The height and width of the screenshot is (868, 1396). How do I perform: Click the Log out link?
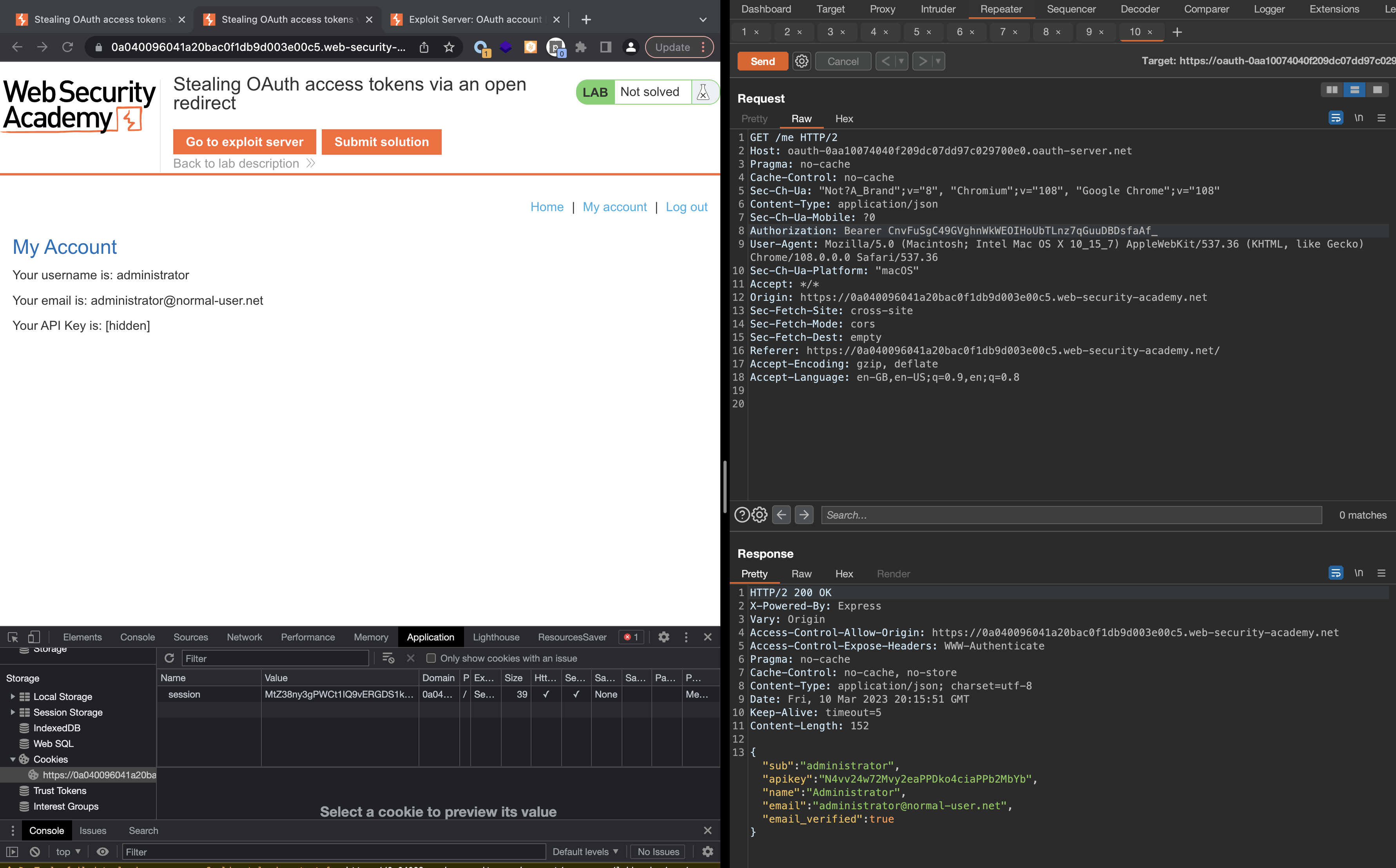click(685, 207)
